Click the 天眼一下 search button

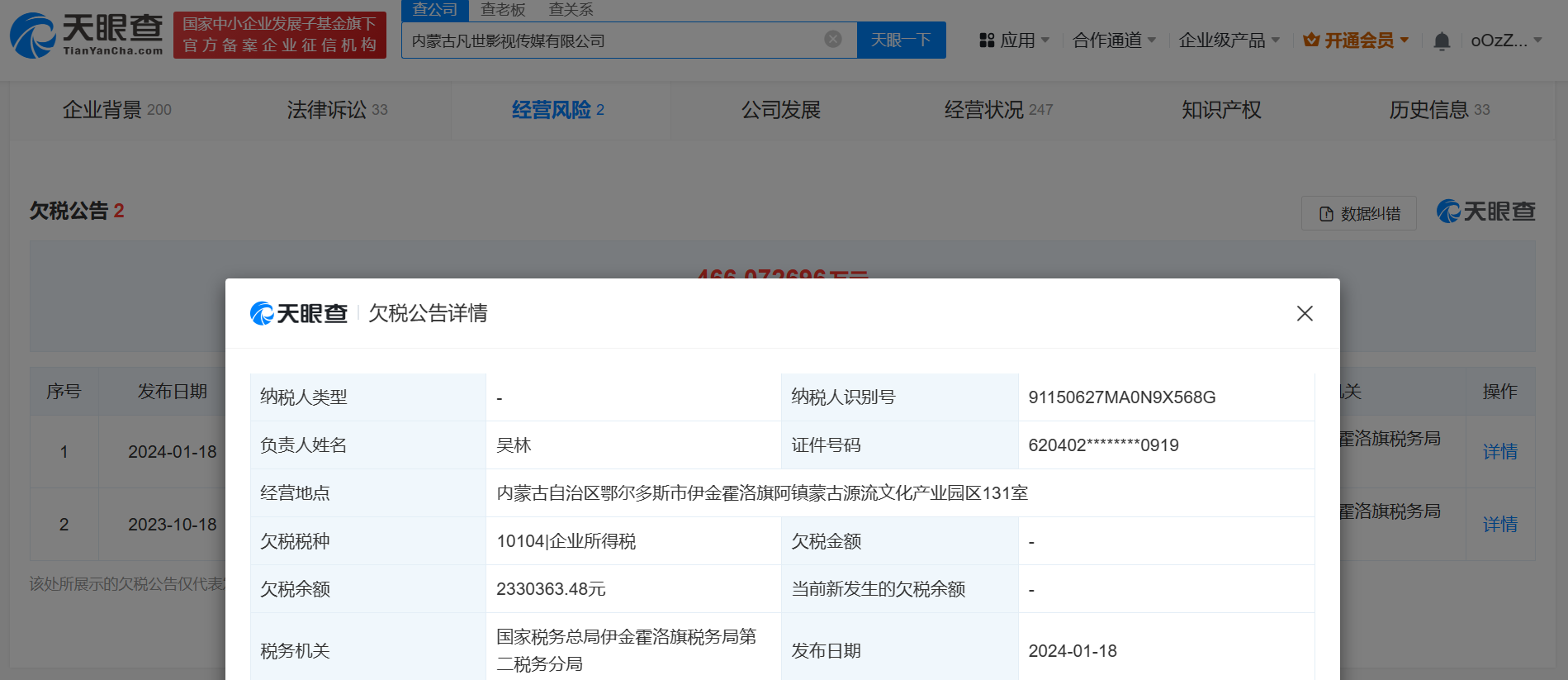coord(901,40)
